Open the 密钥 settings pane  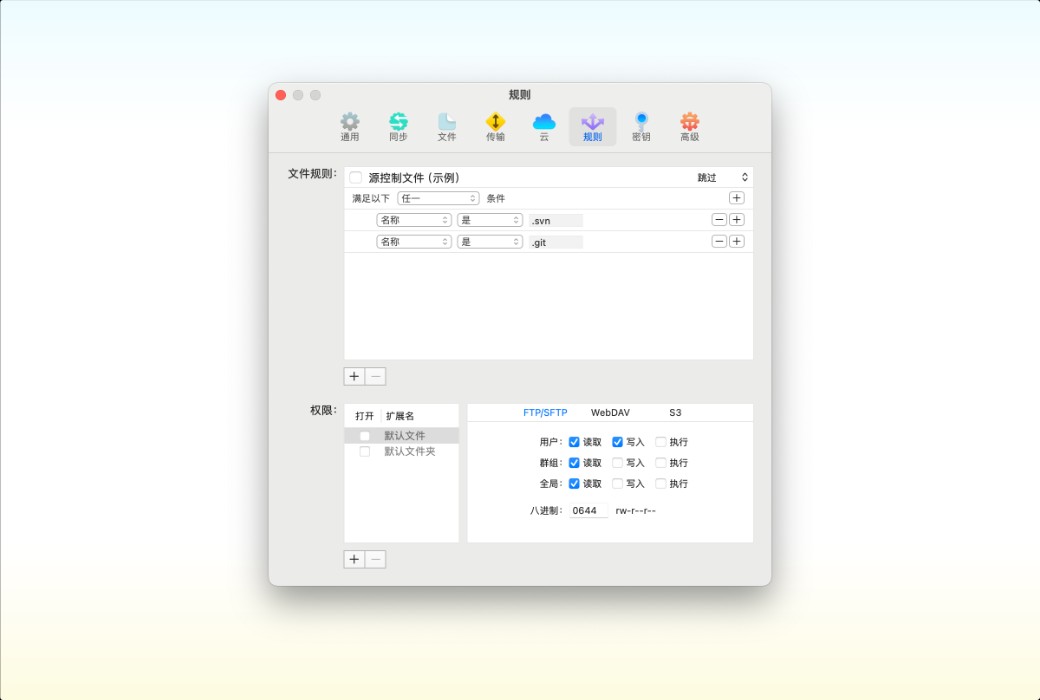tap(641, 125)
